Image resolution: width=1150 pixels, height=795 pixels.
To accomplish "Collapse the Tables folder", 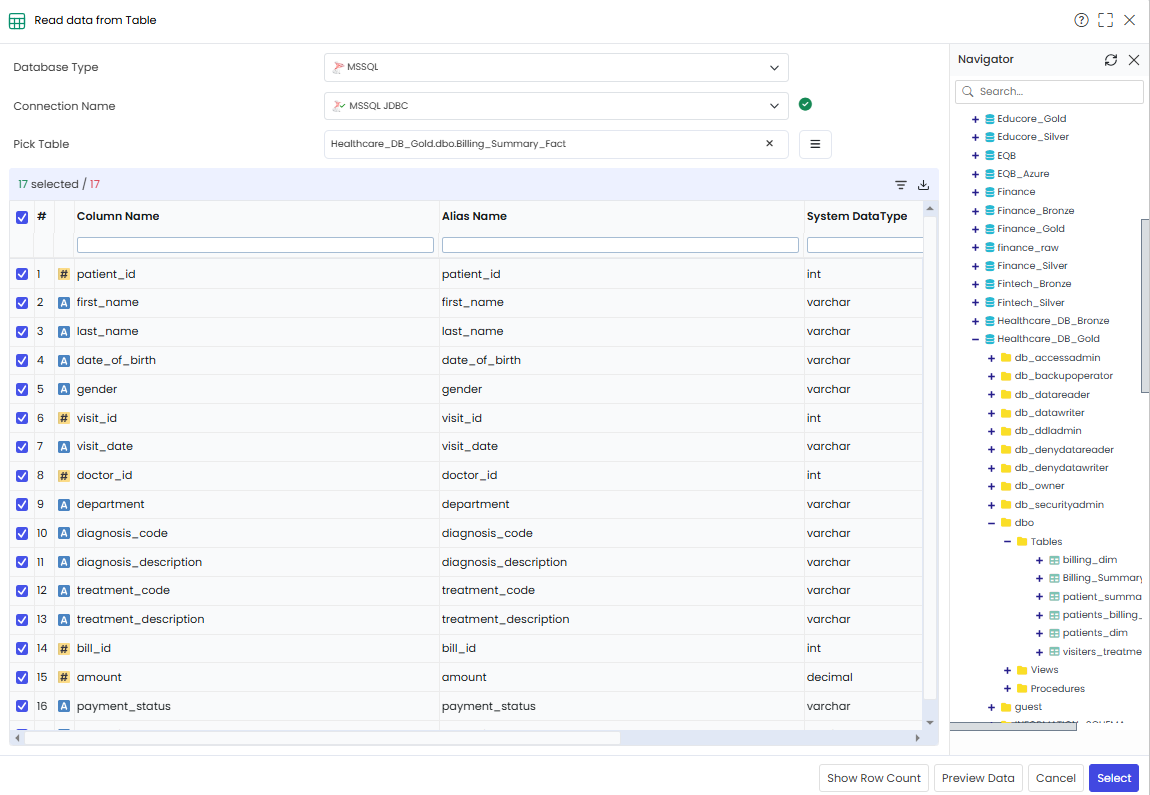I will (x=1007, y=542).
